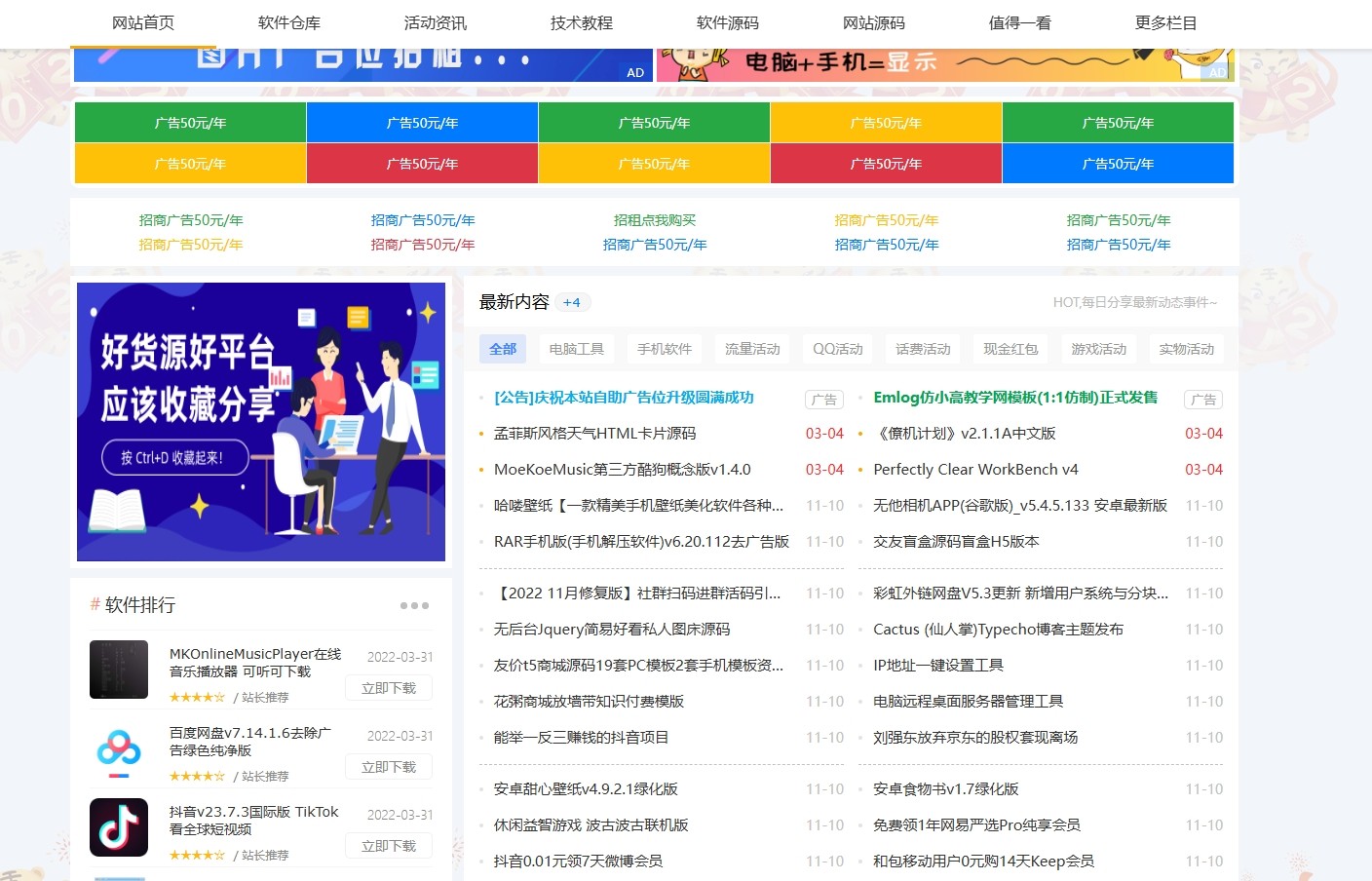Click the star rating under 抖音 TikTok

point(197,855)
